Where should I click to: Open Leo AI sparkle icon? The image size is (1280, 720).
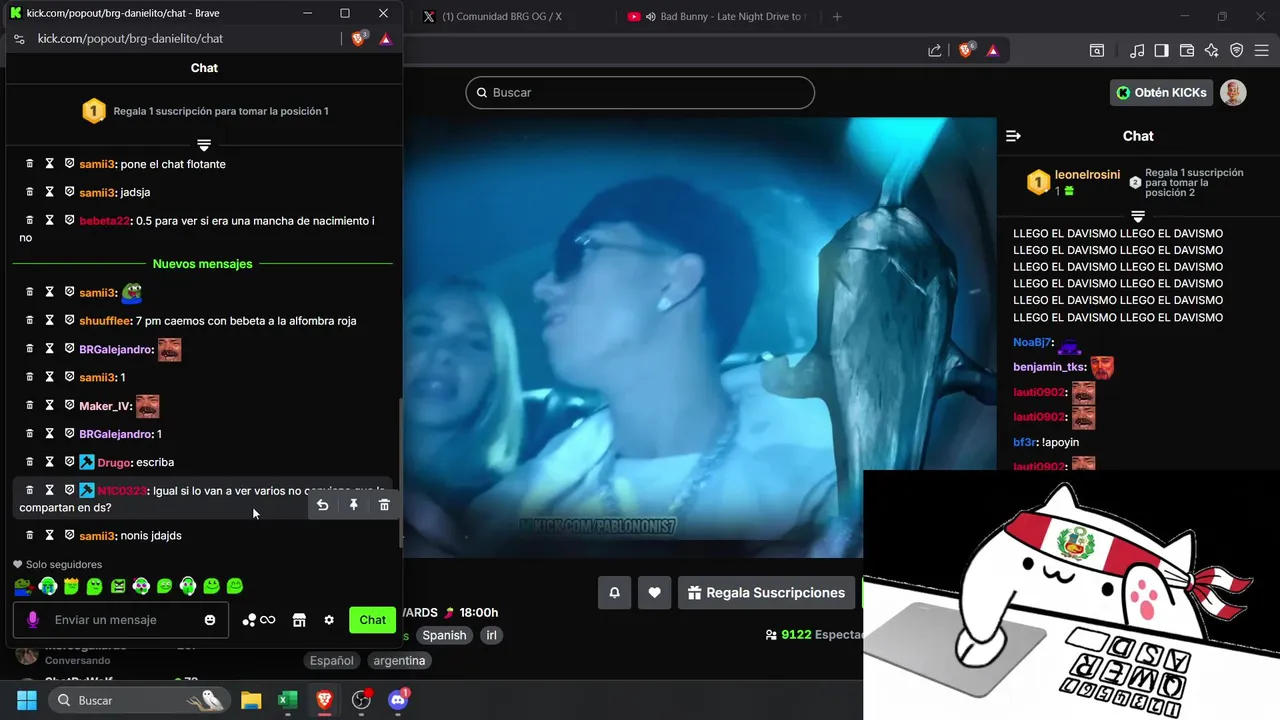click(1212, 50)
